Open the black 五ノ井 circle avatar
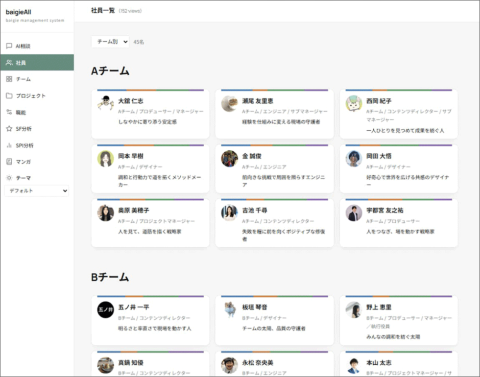The width and height of the screenshot is (480, 377). [x=106, y=310]
